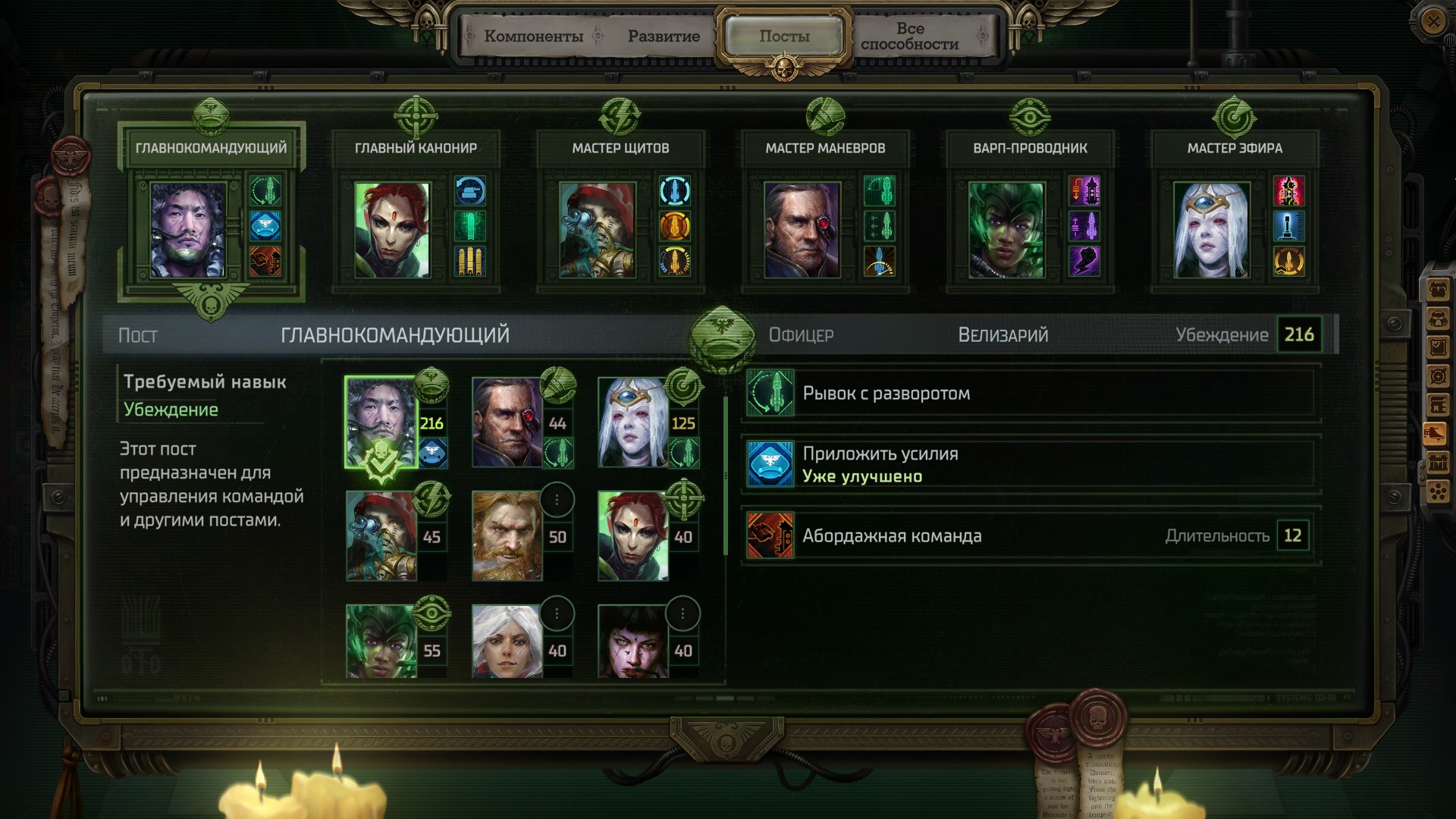1456x819 pixels.
Task: Click the eye emblem above Варп-проводник
Action: 1030,116
